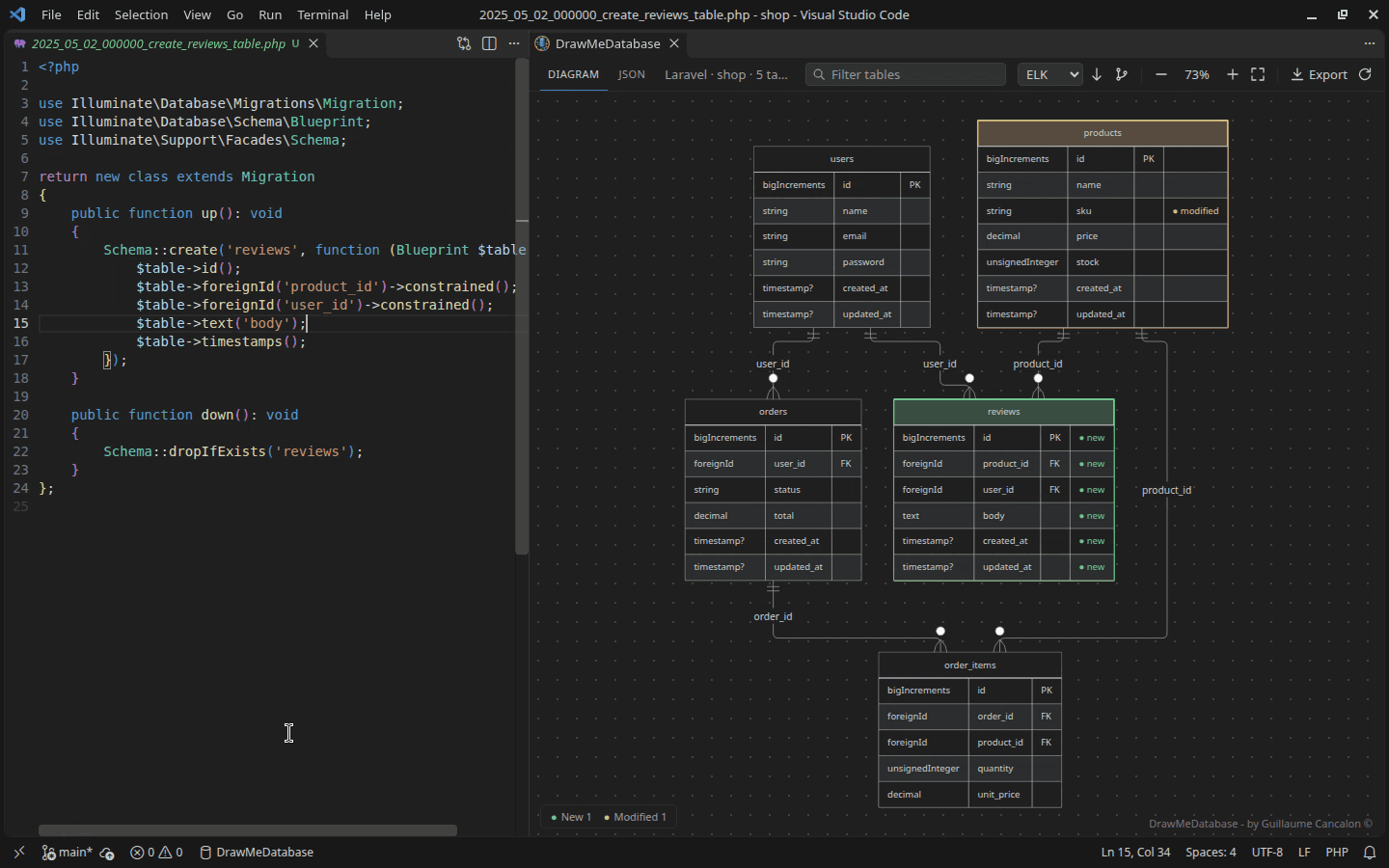This screenshot has height=868, width=1389.
Task: Zoom in the diagram with the plus icon
Action: pyautogui.click(x=1232, y=74)
